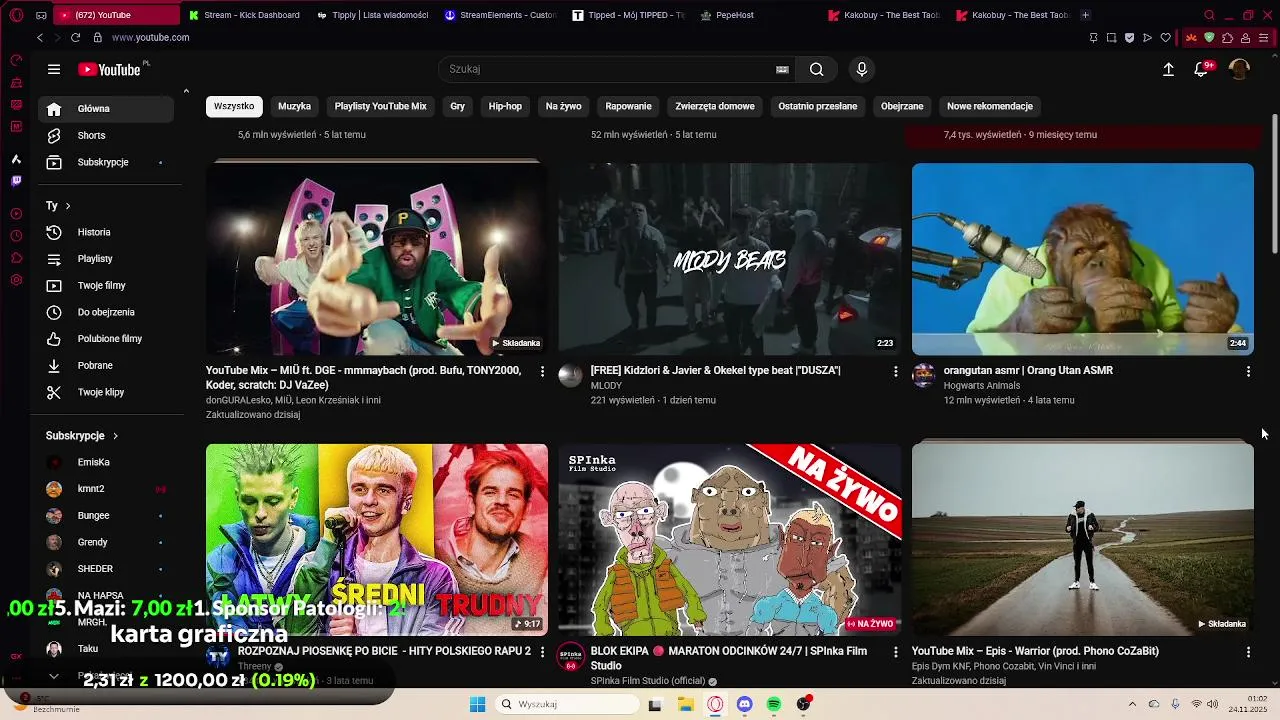Click the search magnifier button

(817, 69)
